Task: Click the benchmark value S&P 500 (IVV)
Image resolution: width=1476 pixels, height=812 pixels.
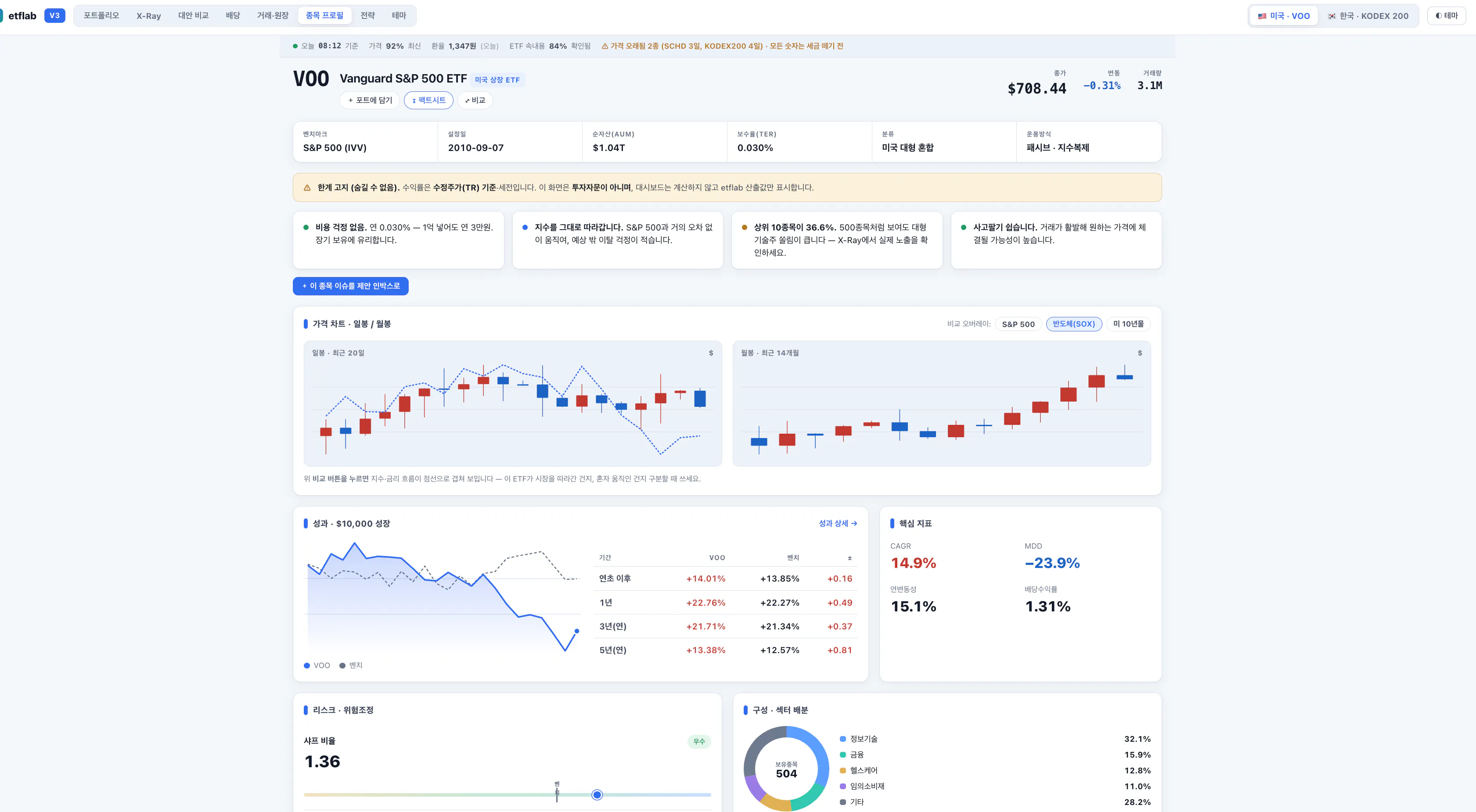Action: pos(335,148)
